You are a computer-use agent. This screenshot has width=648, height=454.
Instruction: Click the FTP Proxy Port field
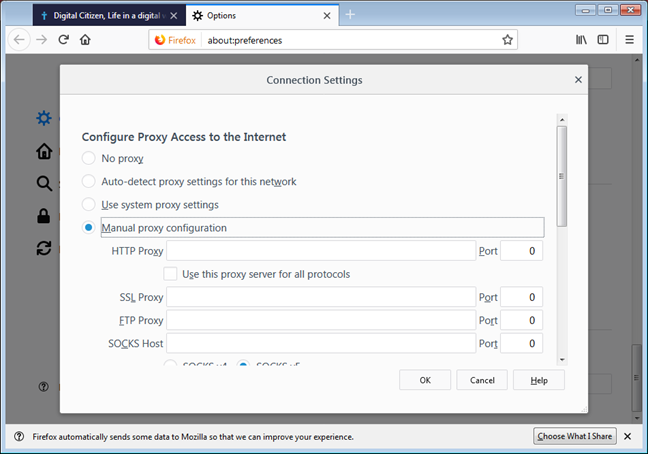(x=522, y=320)
